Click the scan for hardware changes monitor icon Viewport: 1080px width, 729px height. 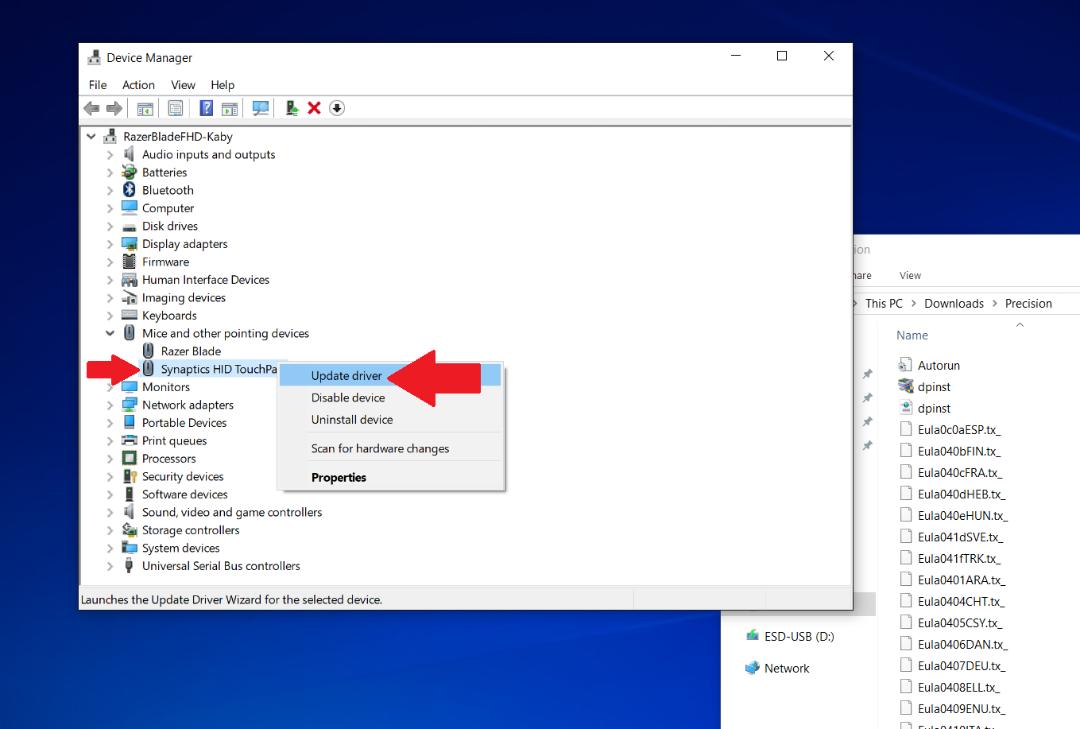pos(260,108)
